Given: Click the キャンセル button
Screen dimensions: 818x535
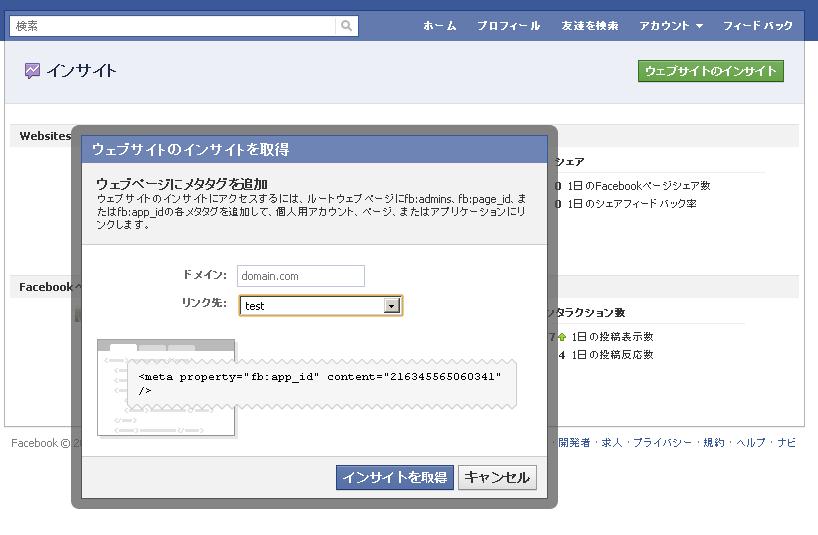Looking at the screenshot, I should click(497, 477).
